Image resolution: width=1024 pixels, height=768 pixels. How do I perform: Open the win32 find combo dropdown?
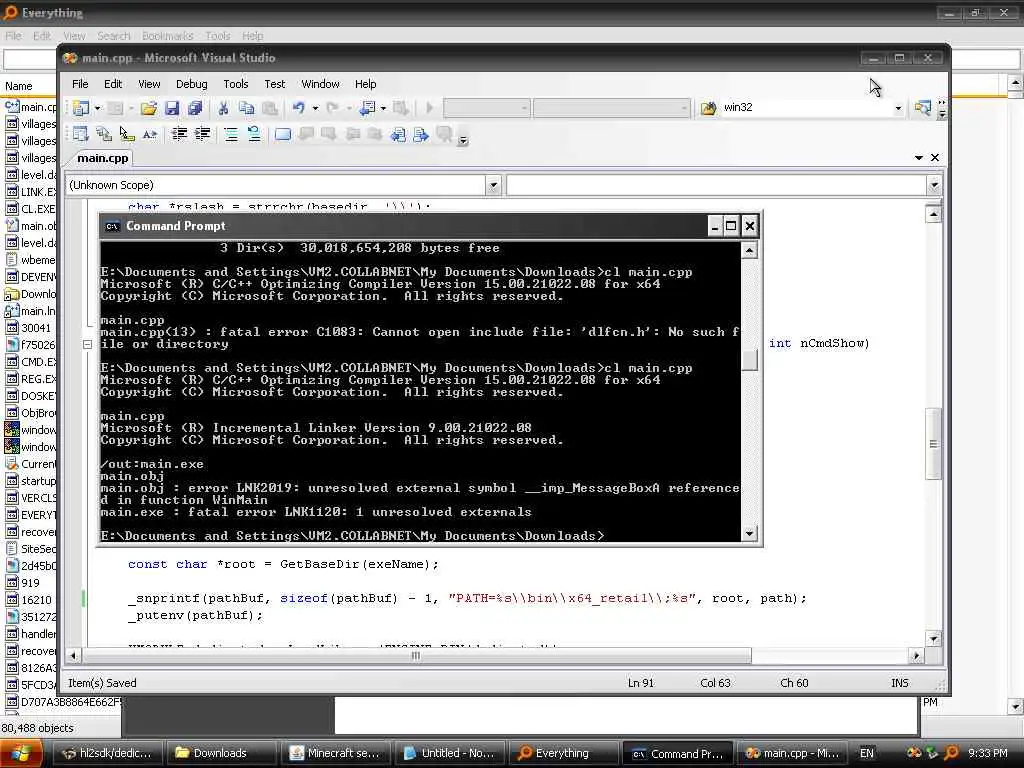[899, 108]
